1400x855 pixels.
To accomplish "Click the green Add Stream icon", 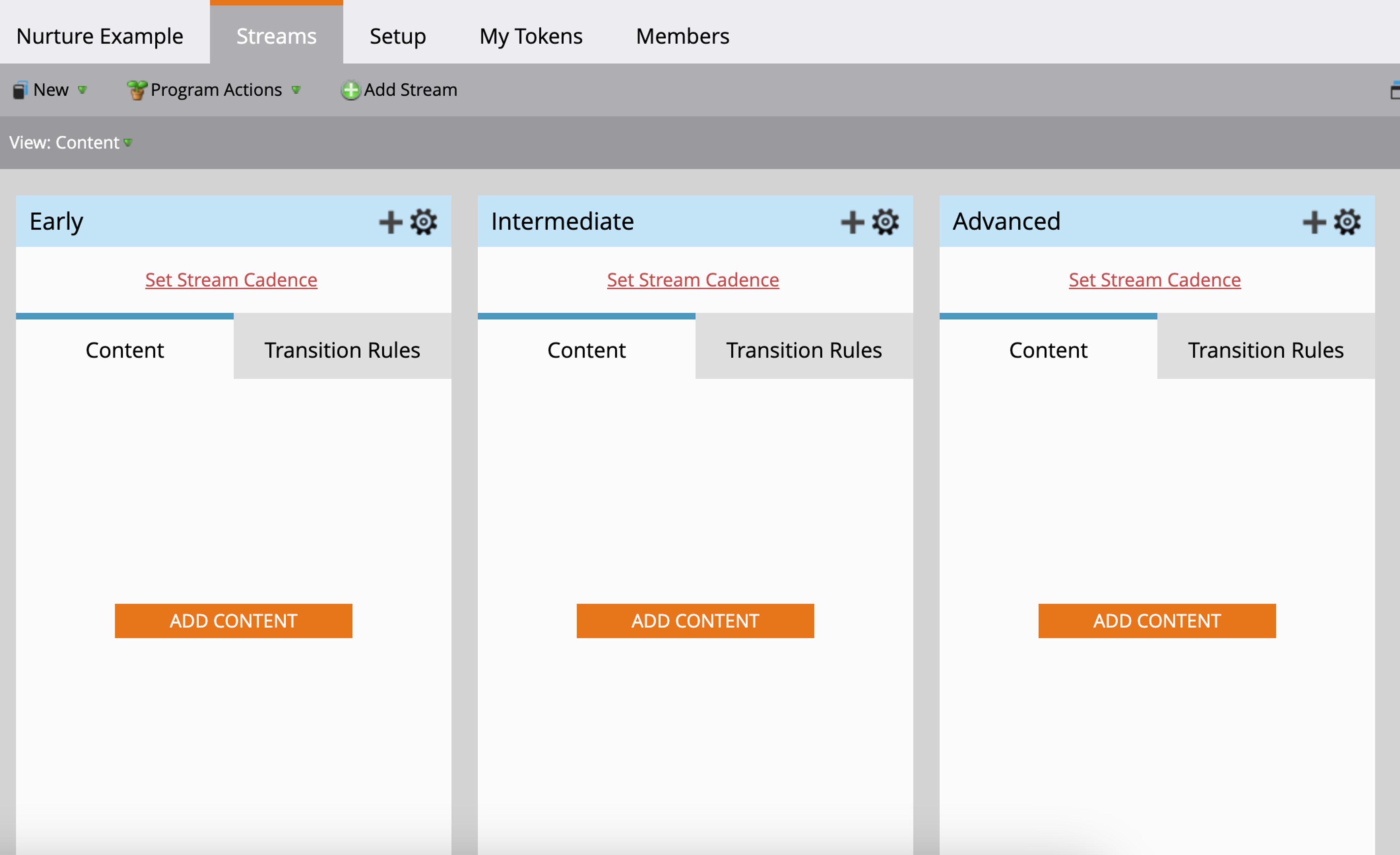I will pos(351,90).
